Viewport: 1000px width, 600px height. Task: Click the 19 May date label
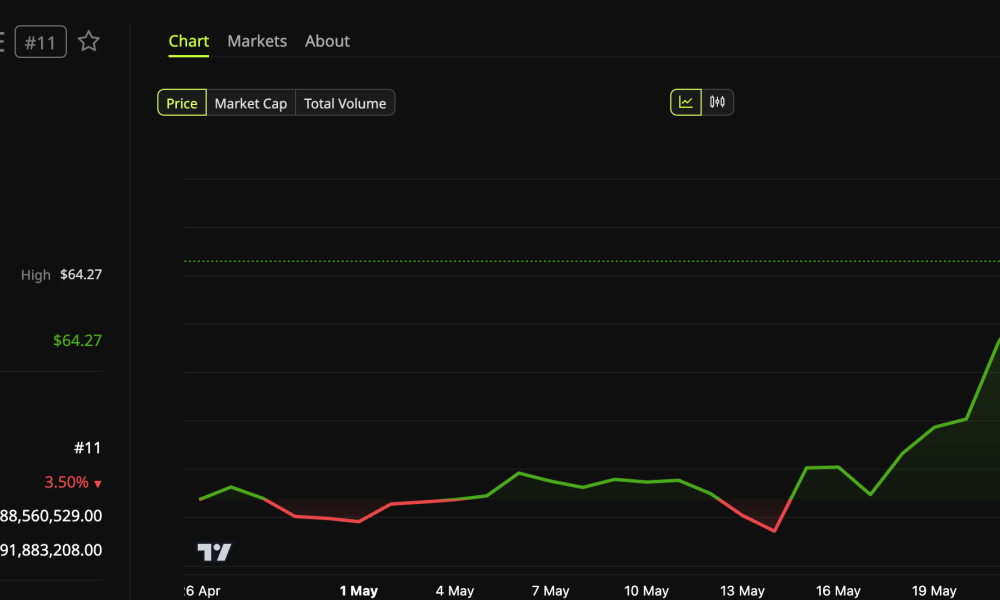(x=934, y=591)
